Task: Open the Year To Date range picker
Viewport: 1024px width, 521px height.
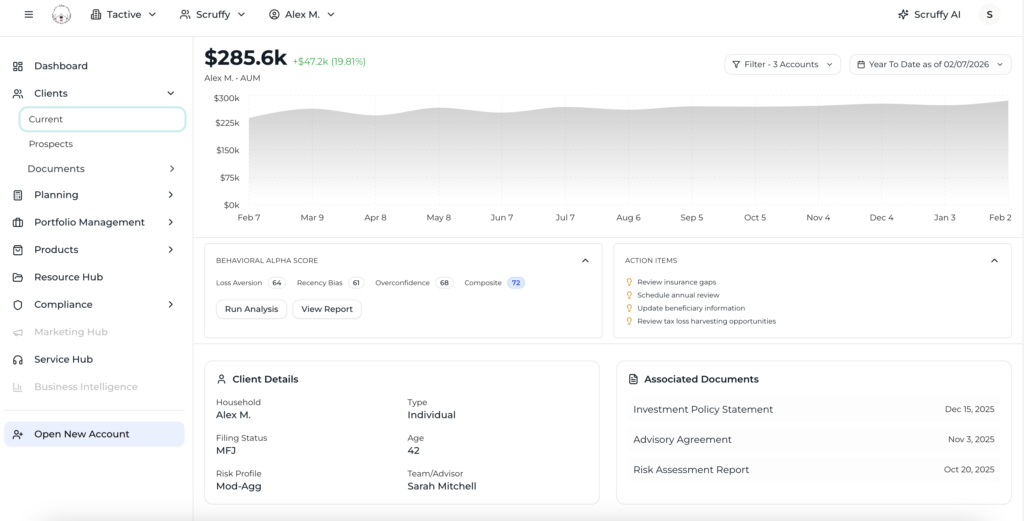Action: coord(930,64)
